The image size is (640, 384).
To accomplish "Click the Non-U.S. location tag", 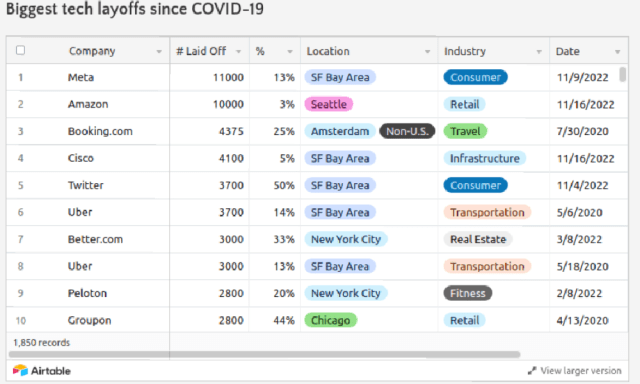I will 407,131.
